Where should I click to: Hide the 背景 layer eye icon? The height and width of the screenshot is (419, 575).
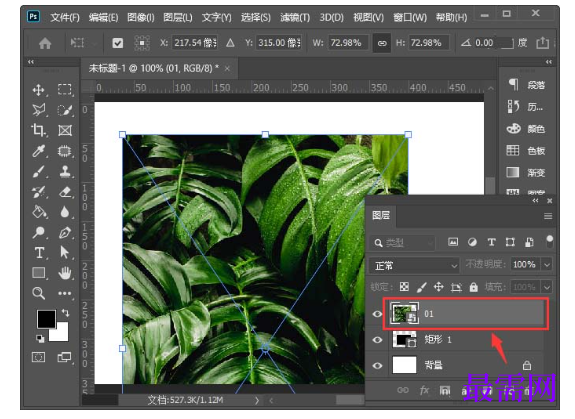click(377, 366)
